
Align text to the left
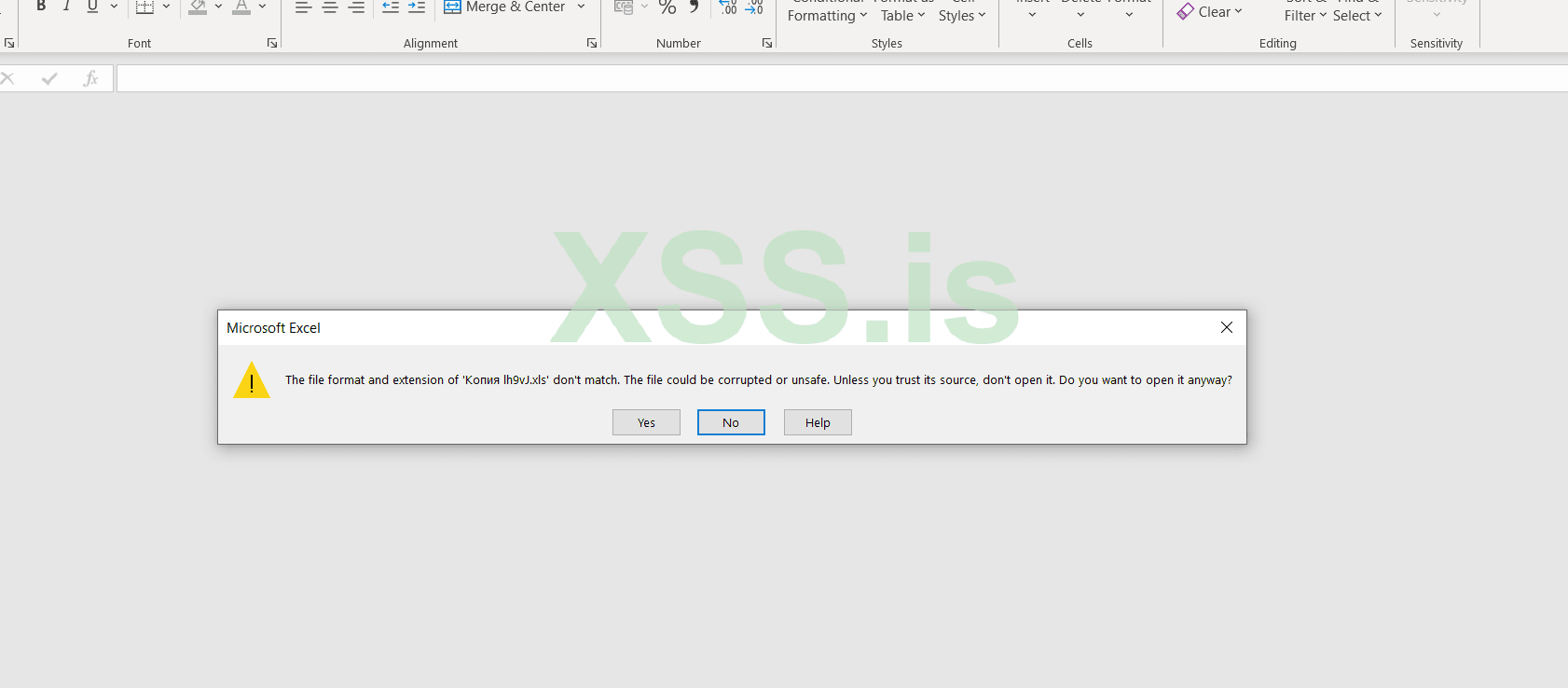pos(303,7)
